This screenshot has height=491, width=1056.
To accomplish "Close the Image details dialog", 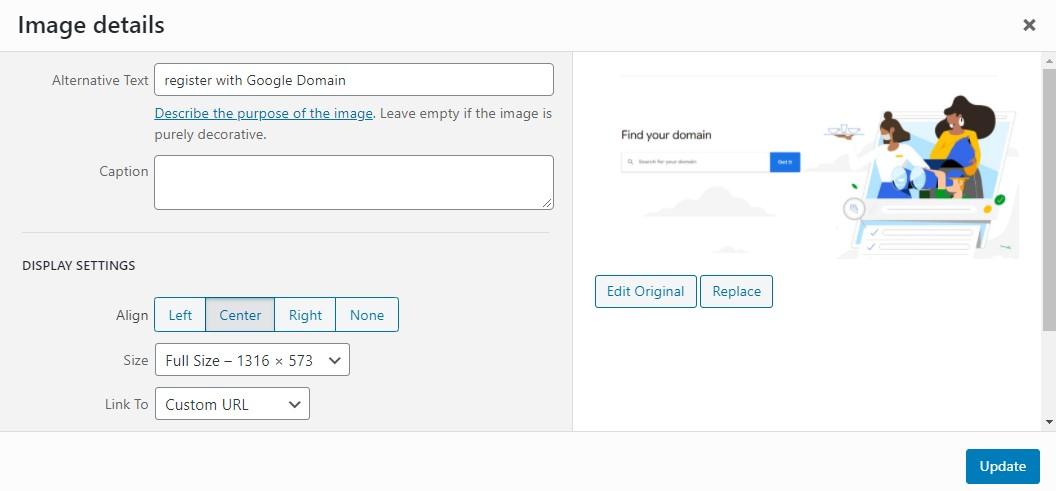I will 1029,26.
